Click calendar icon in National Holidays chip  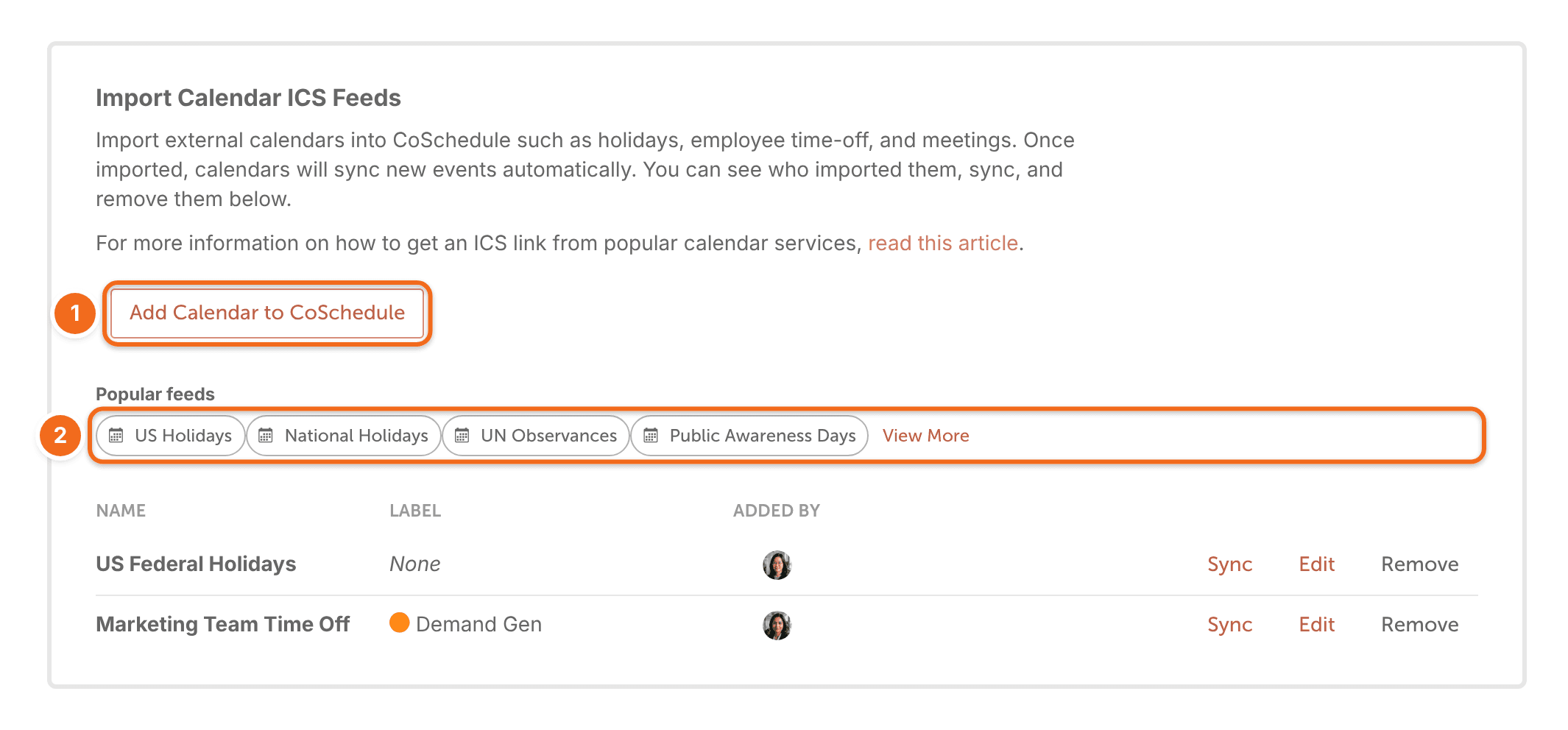(266, 436)
